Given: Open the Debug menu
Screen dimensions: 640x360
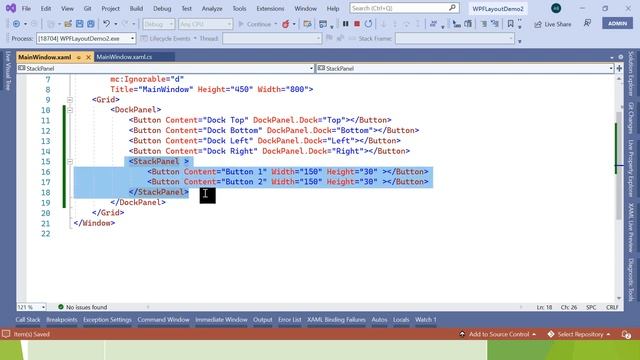Looking at the screenshot, I should (162, 8).
